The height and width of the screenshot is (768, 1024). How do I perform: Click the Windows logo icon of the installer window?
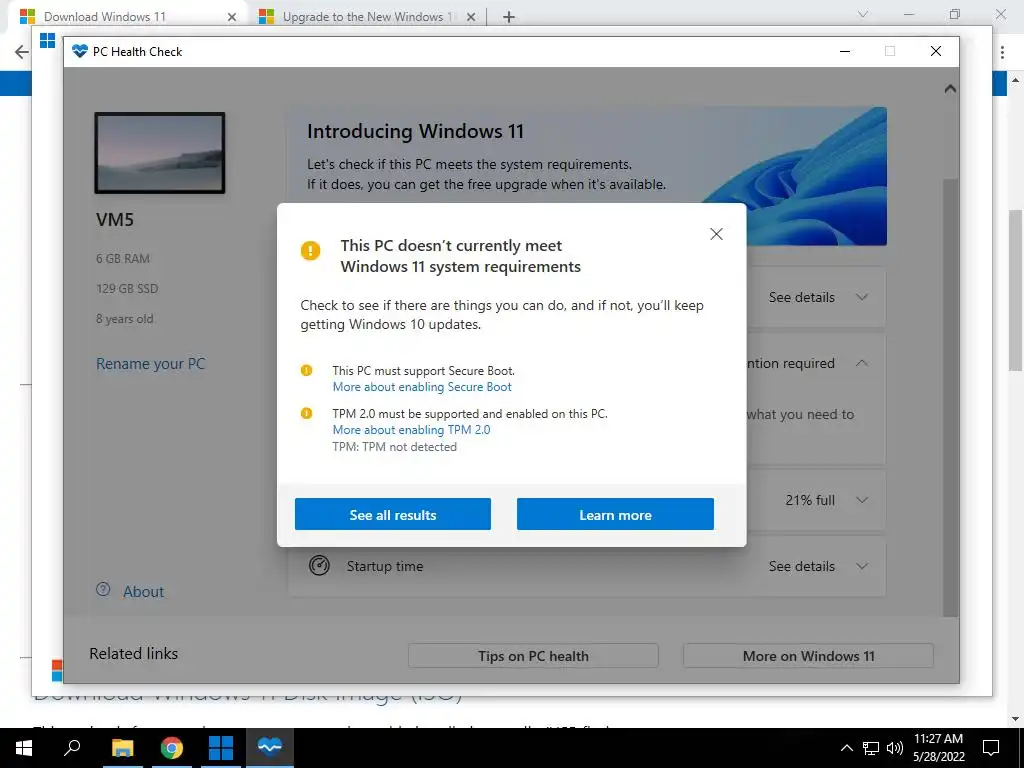(x=48, y=40)
